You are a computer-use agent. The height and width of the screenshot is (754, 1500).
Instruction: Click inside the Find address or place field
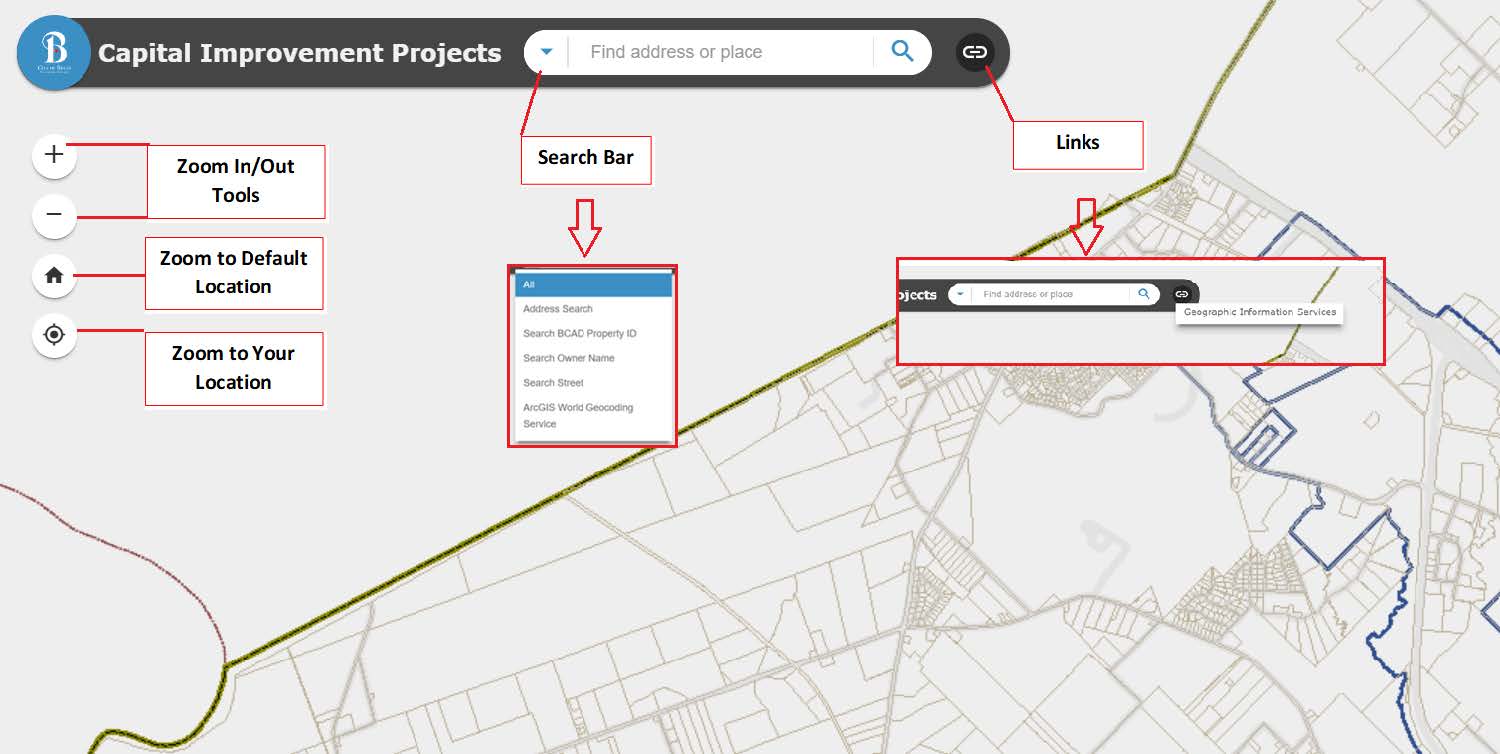pyautogui.click(x=720, y=51)
